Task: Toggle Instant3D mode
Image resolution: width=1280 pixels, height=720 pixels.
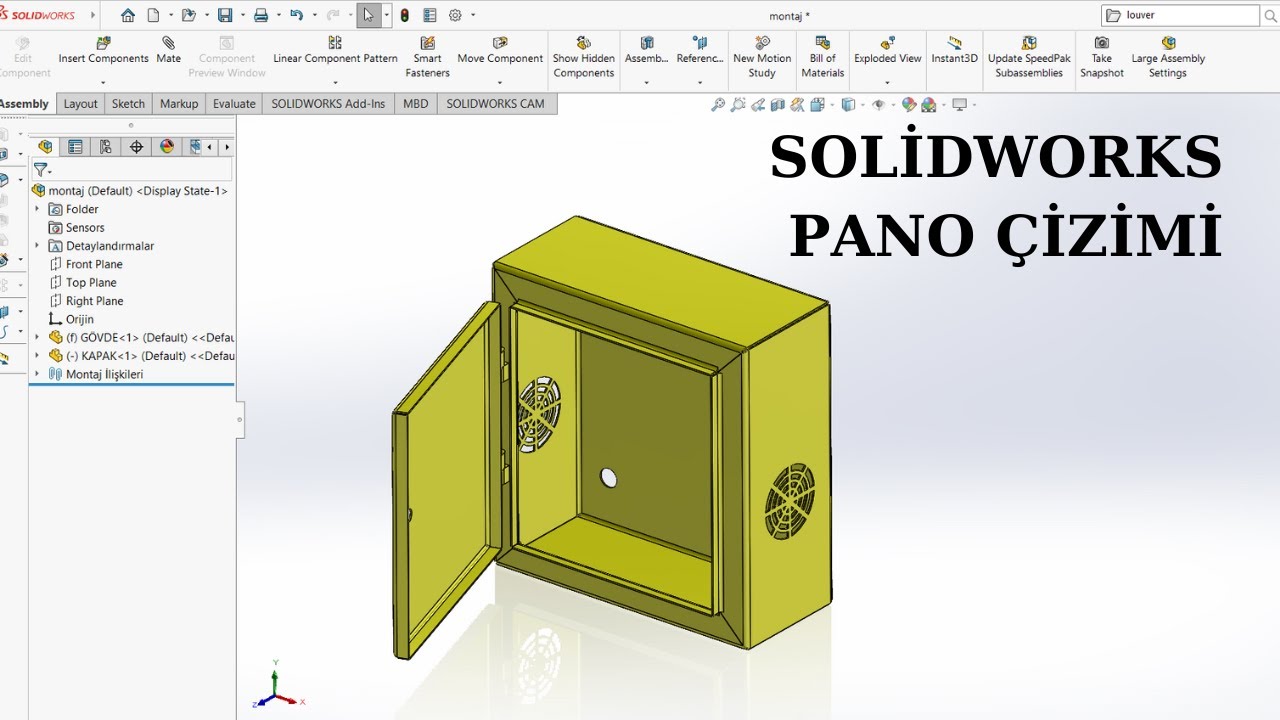Action: point(955,51)
